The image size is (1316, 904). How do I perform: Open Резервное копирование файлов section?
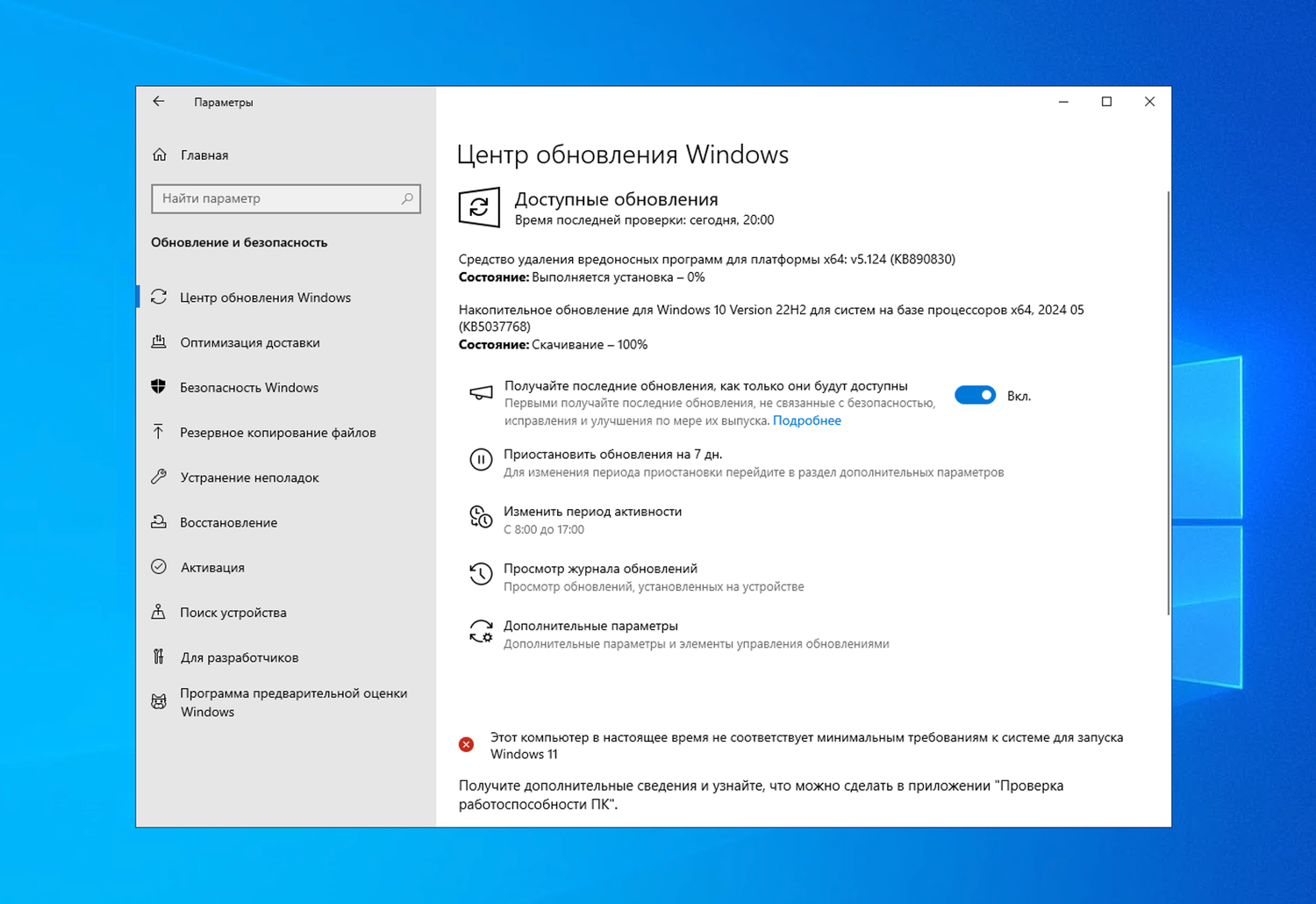(278, 432)
